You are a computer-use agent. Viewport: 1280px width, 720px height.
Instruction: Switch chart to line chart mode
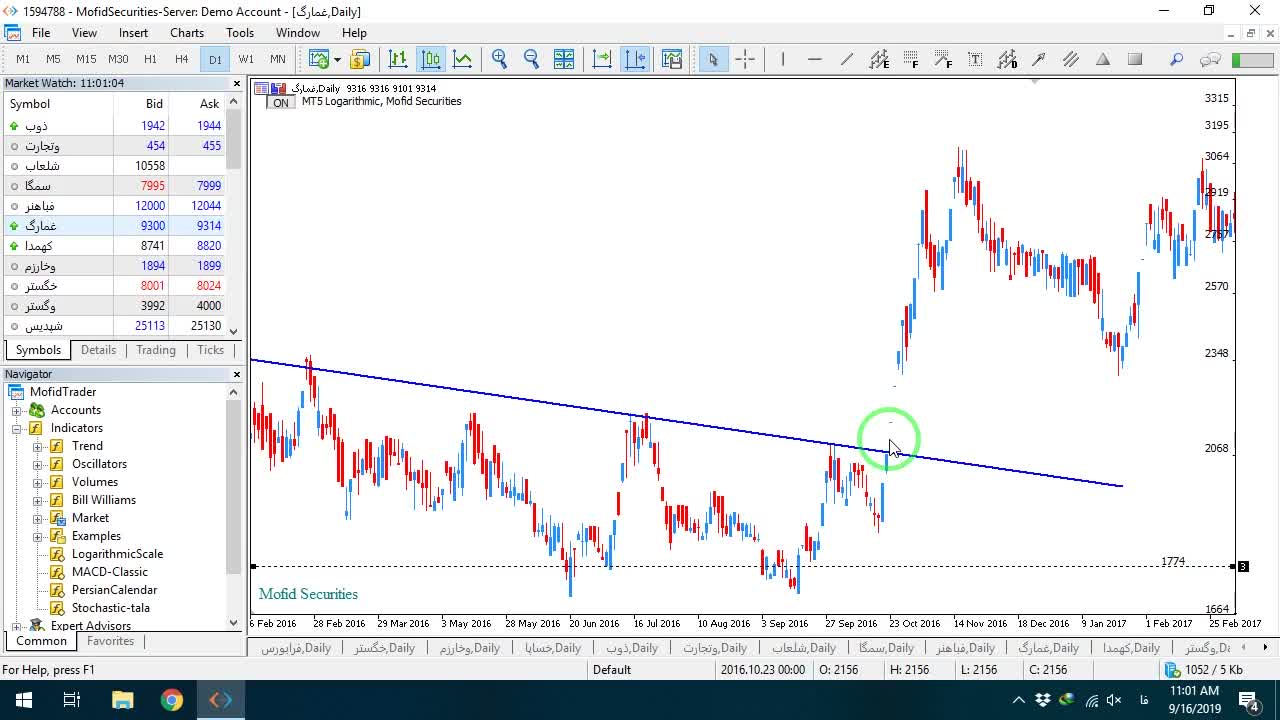(463, 59)
